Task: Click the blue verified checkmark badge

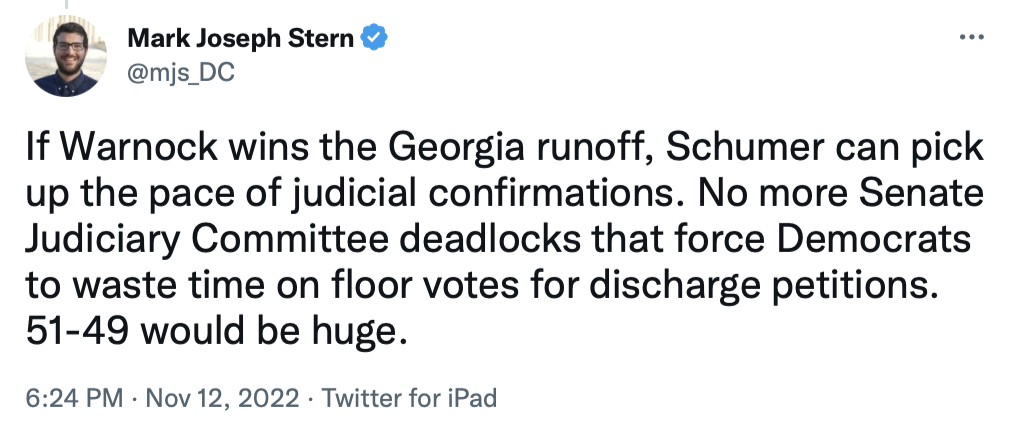Action: (x=373, y=39)
